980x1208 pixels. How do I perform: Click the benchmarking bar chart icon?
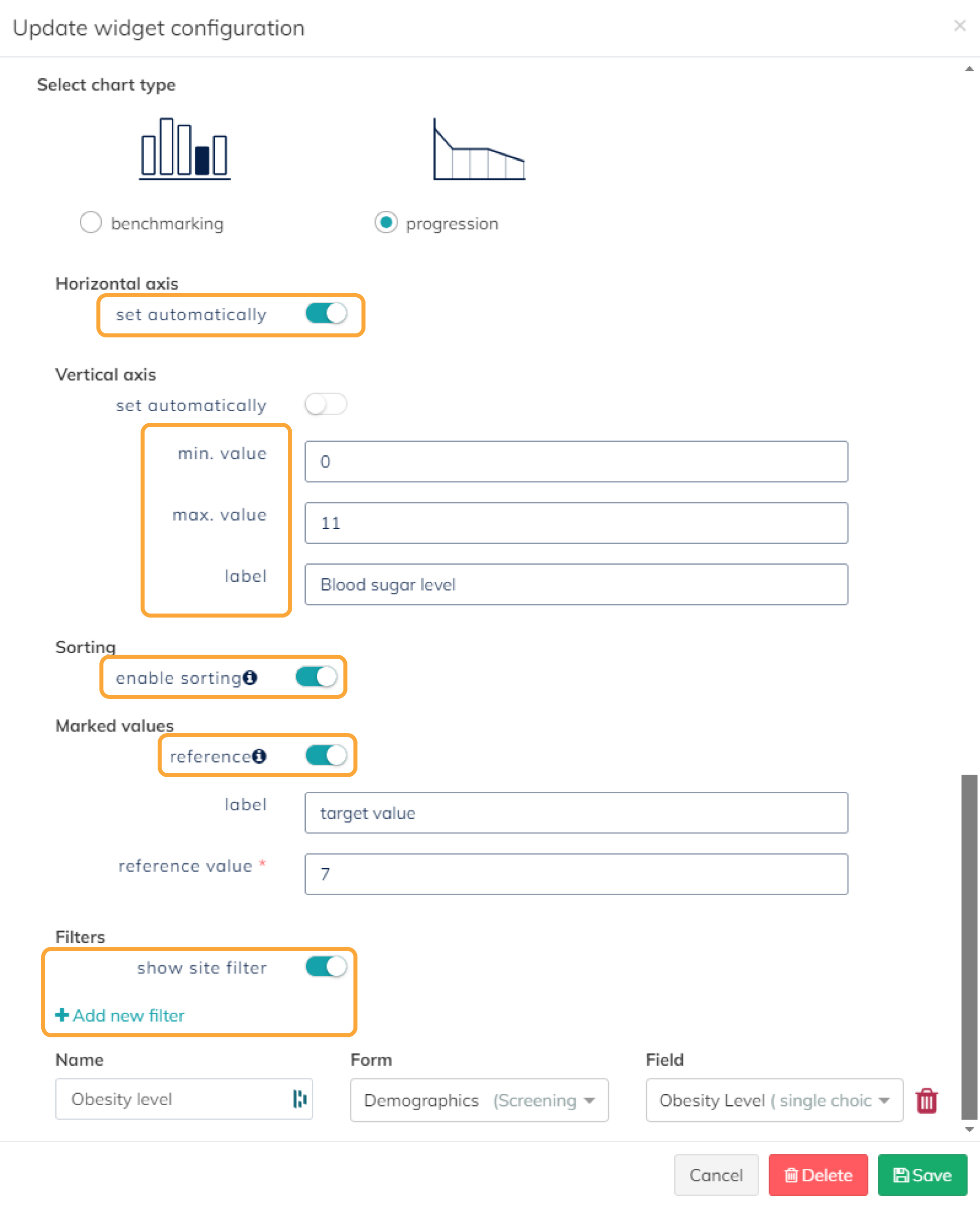(x=185, y=149)
